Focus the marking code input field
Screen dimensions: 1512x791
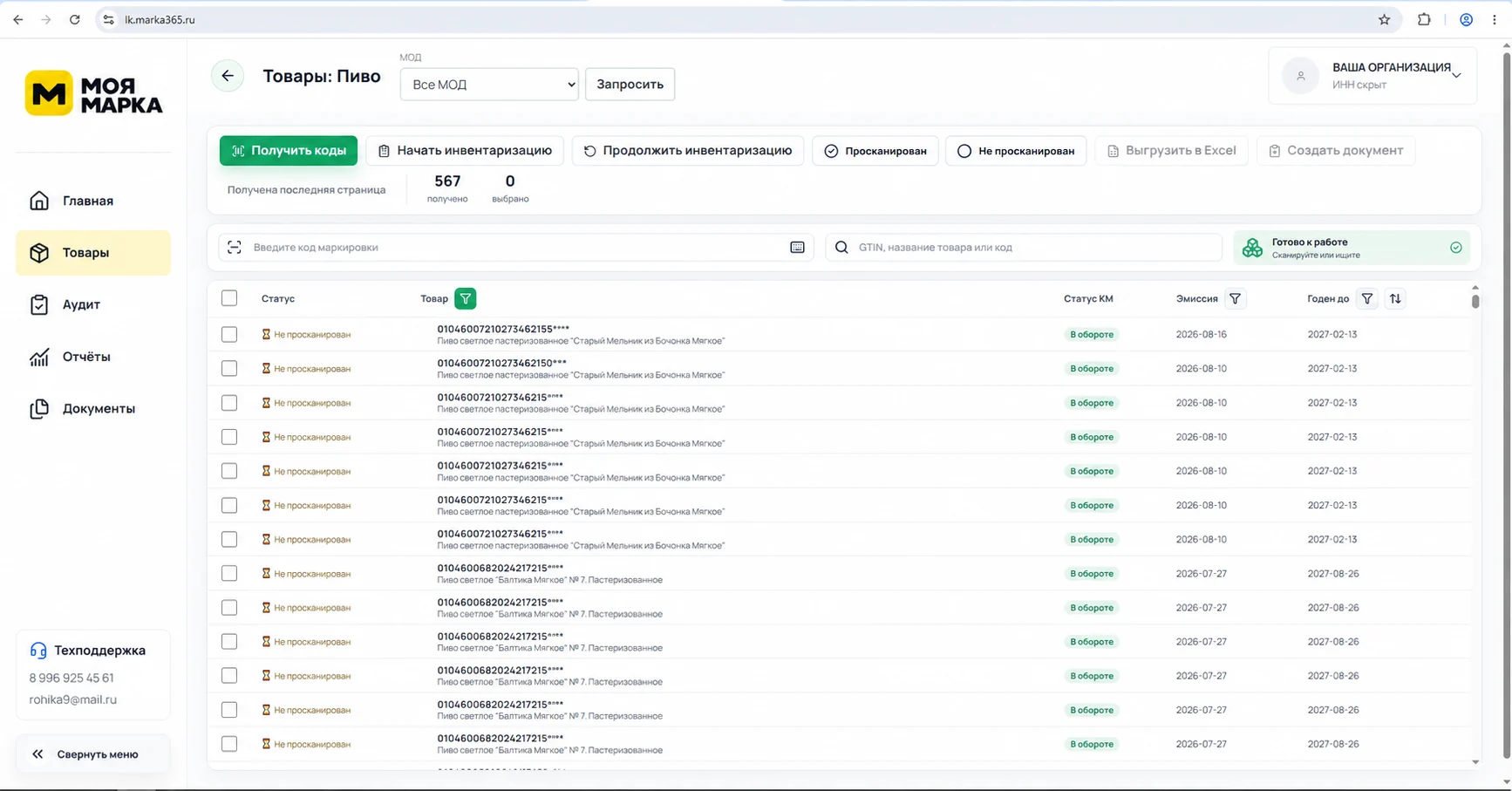point(516,248)
